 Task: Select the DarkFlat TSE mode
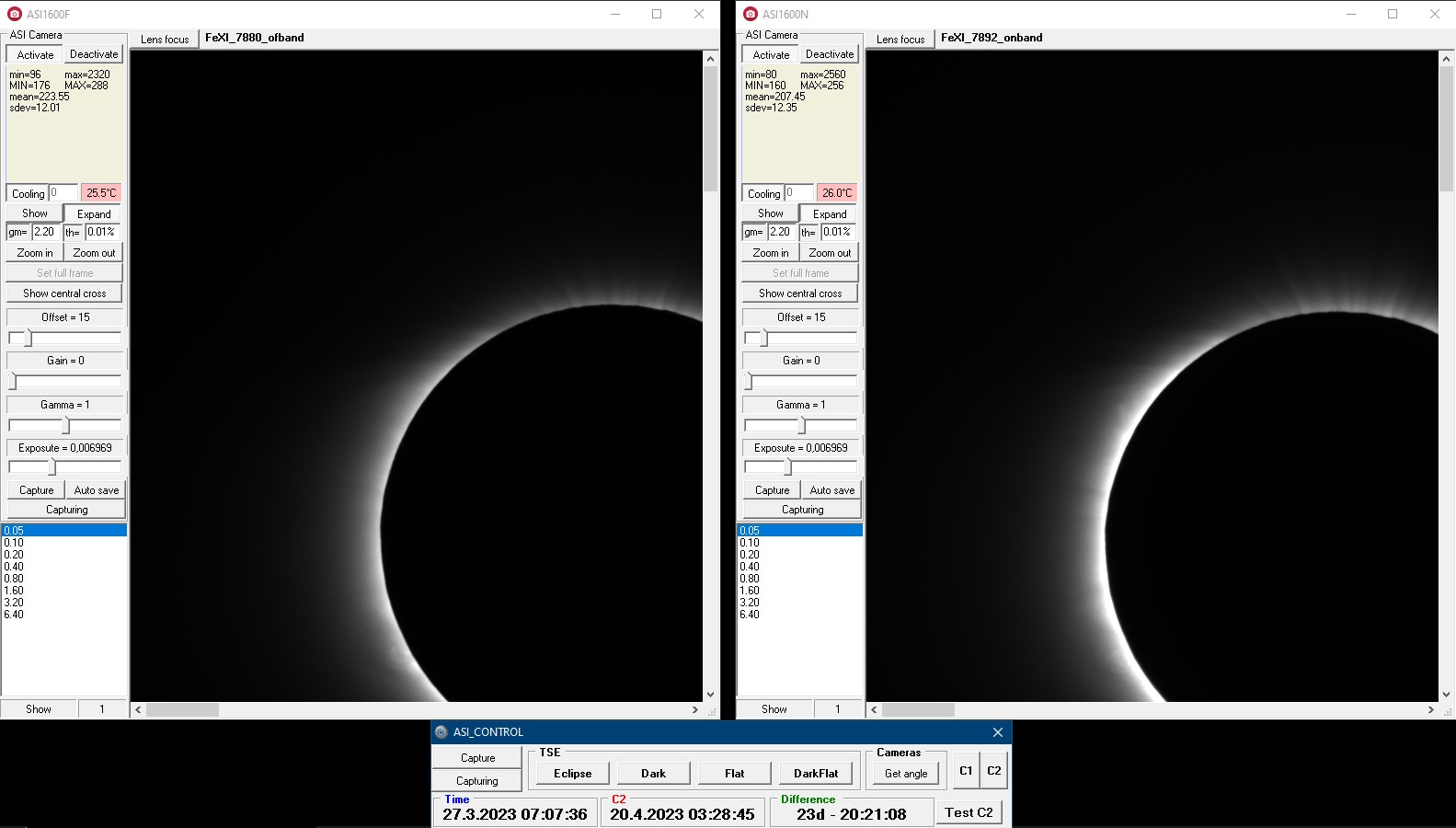tap(816, 774)
